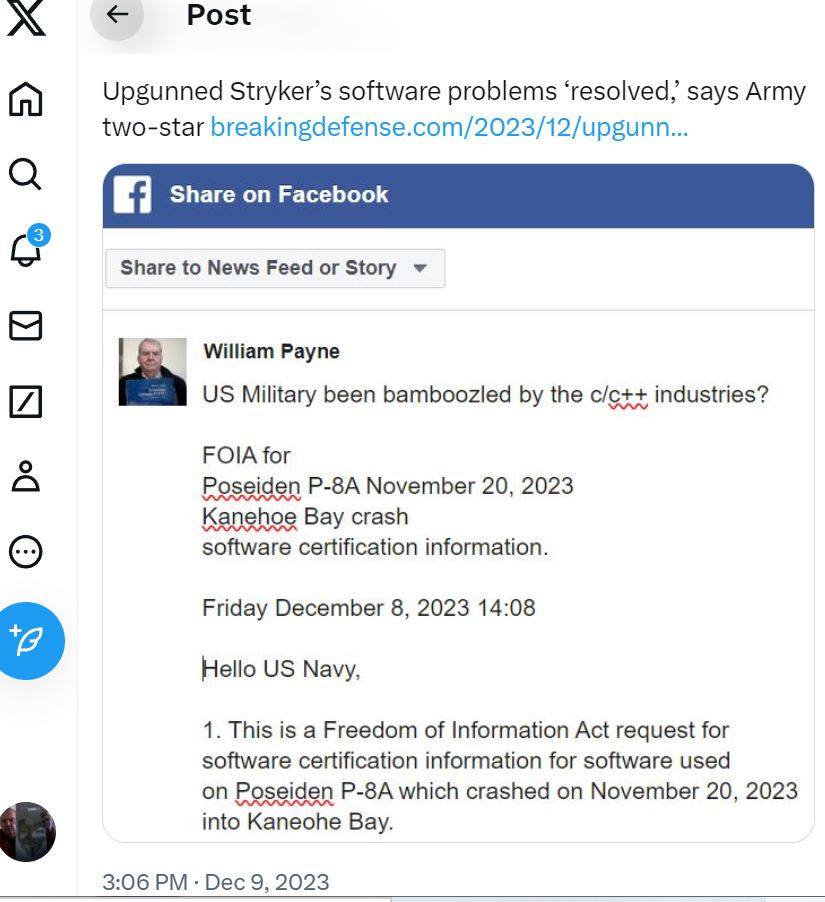The width and height of the screenshot is (825, 902).
Task: View notifications bell with 3 badge
Action: [27, 248]
